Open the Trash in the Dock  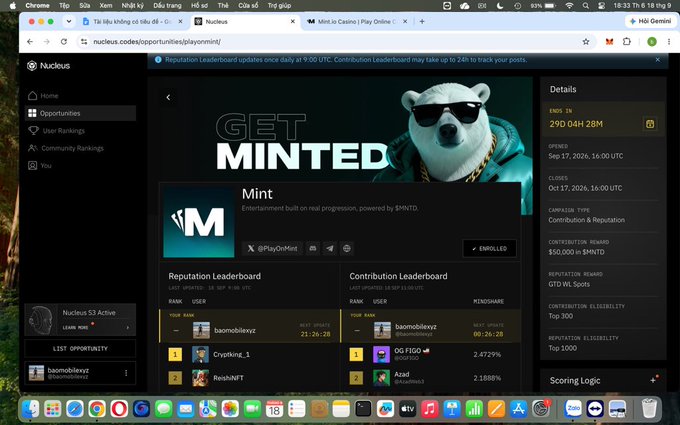pos(649,409)
